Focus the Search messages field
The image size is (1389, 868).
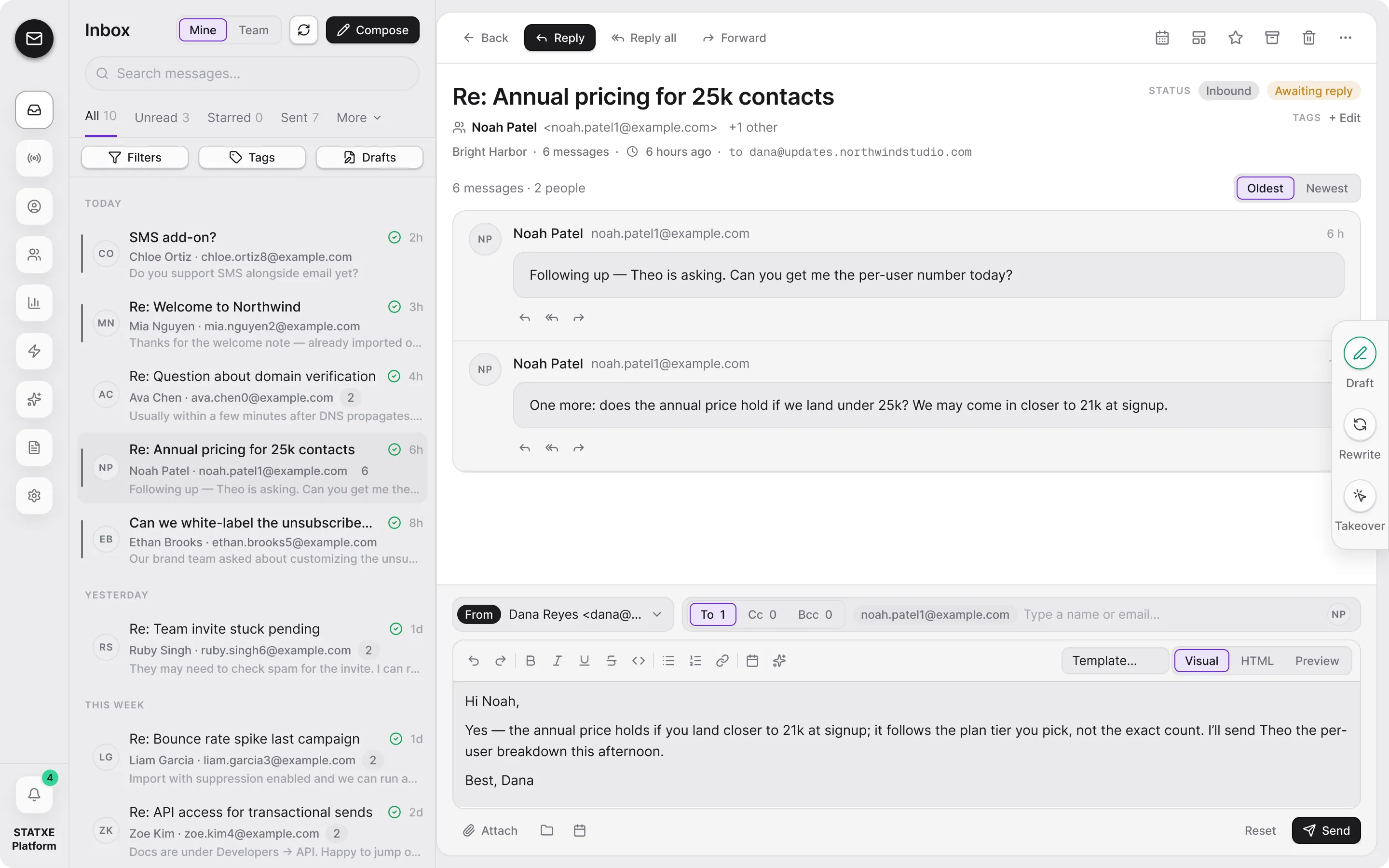click(x=252, y=73)
